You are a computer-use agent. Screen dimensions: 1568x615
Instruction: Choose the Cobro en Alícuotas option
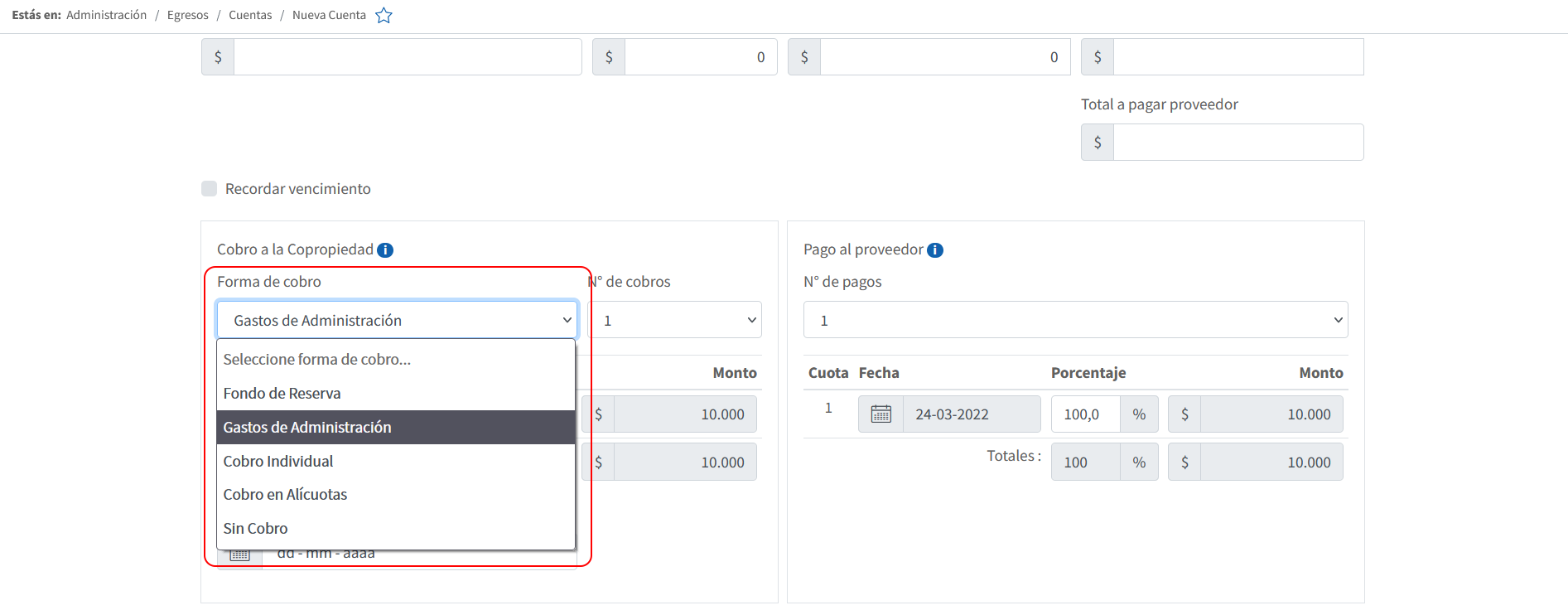[x=396, y=495]
